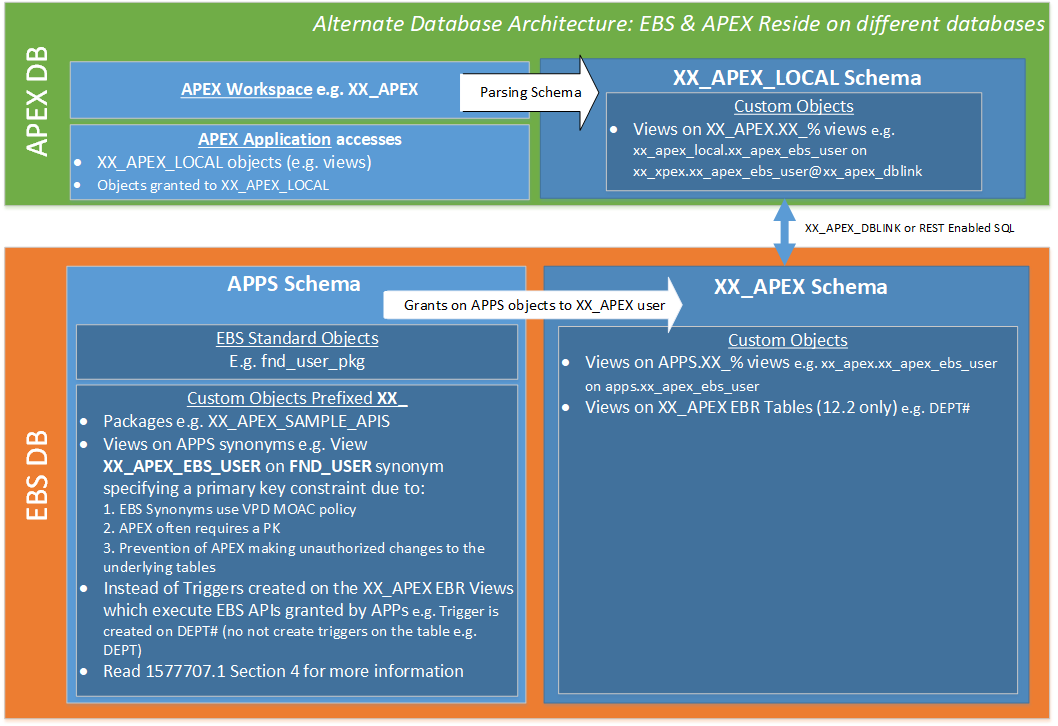1058x726 pixels.
Task: Click Read 1577707.1 Section 4 bullet
Action: pos(283,671)
